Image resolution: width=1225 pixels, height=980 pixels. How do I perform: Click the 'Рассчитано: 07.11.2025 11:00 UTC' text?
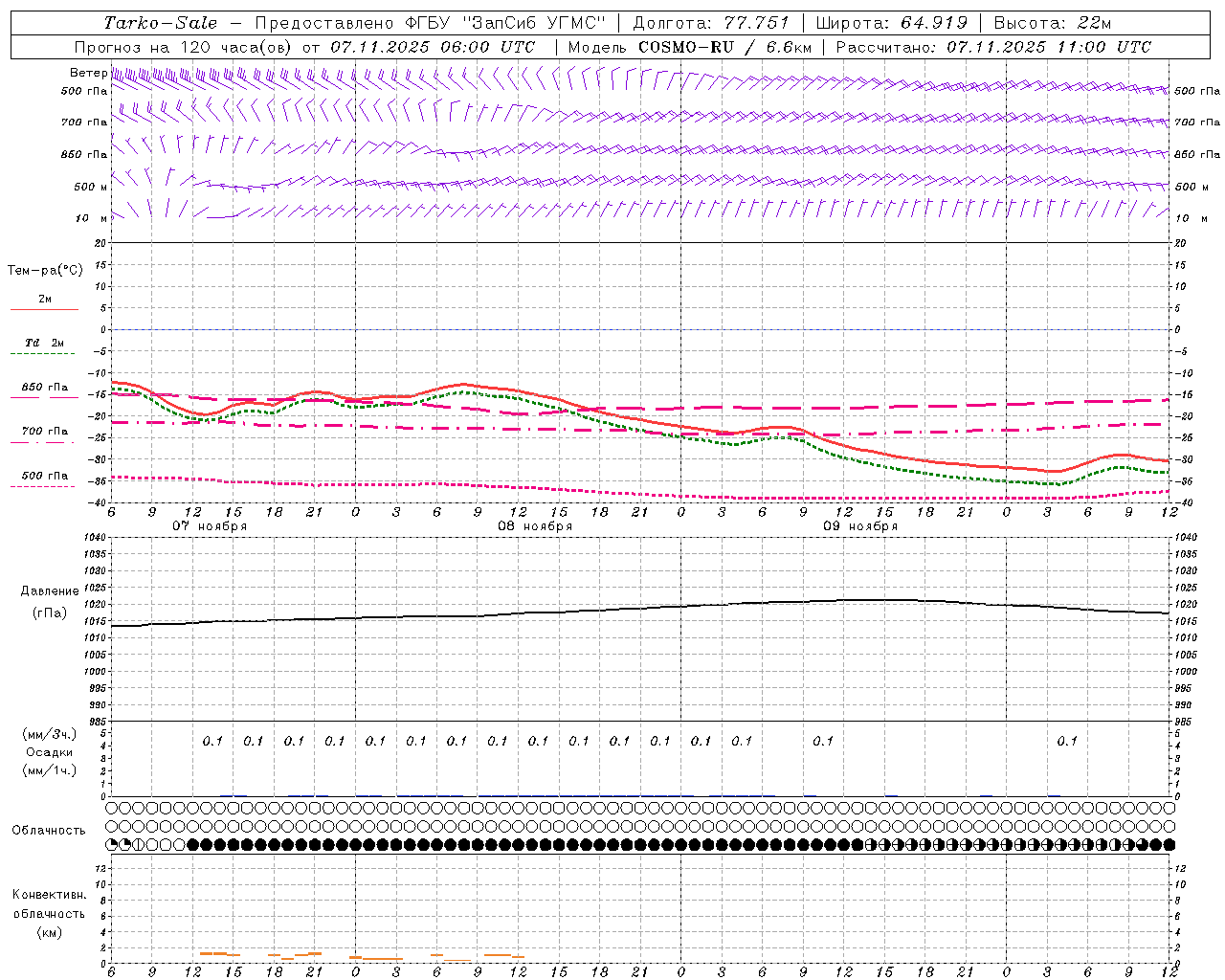click(993, 47)
